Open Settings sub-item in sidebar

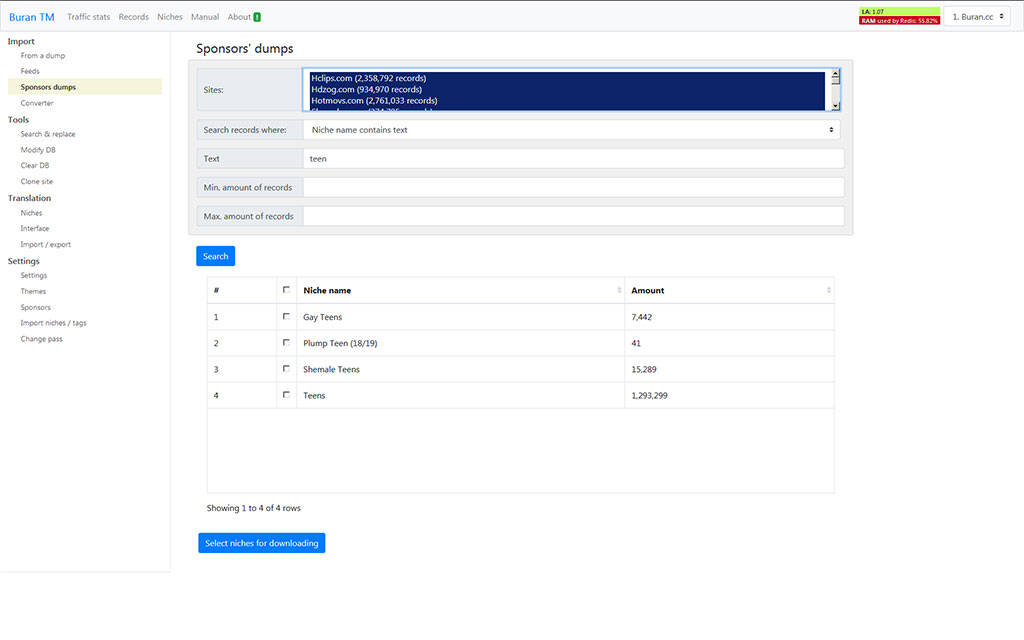pyautogui.click(x=33, y=276)
